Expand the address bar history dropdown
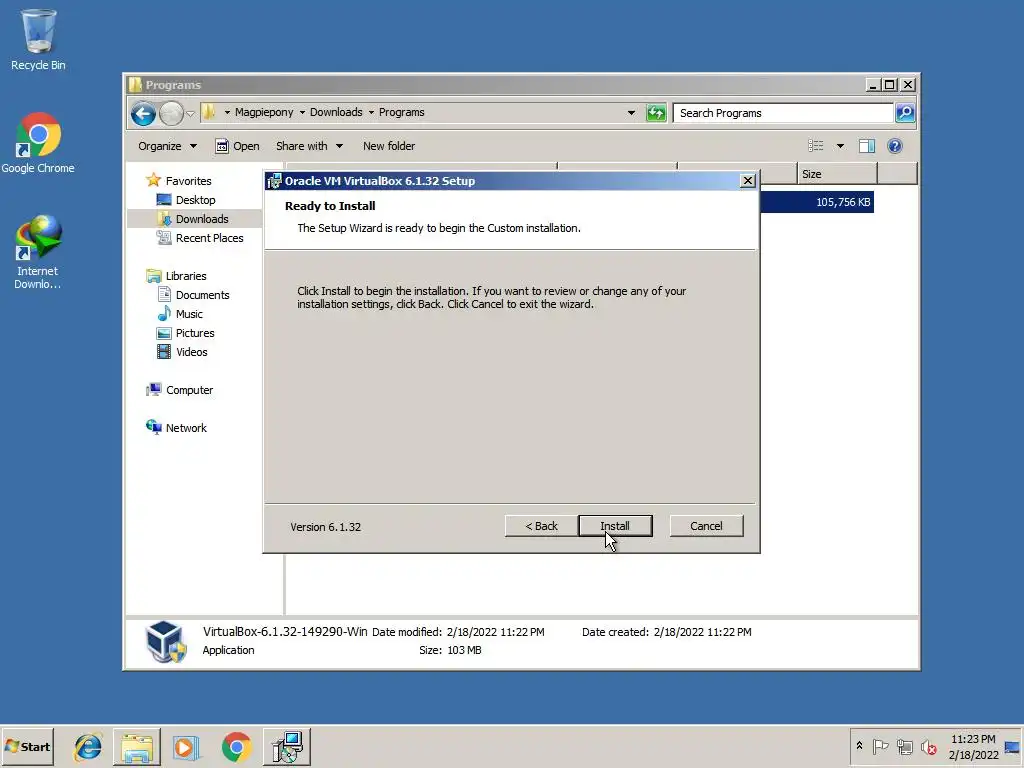This screenshot has height=768, width=1024. coord(631,113)
